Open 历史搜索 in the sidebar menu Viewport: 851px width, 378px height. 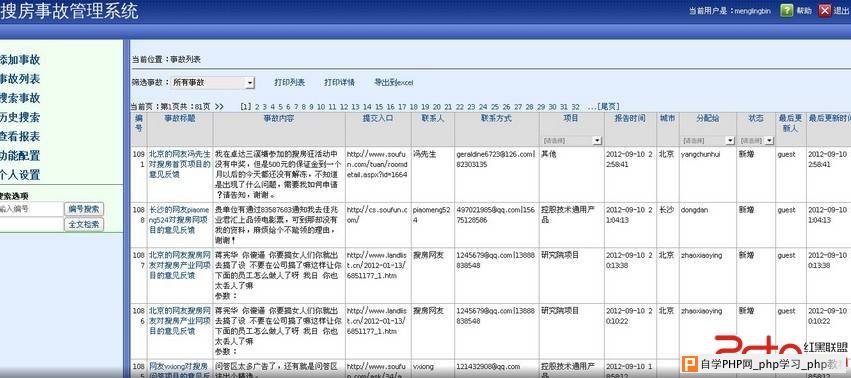tap(20, 117)
